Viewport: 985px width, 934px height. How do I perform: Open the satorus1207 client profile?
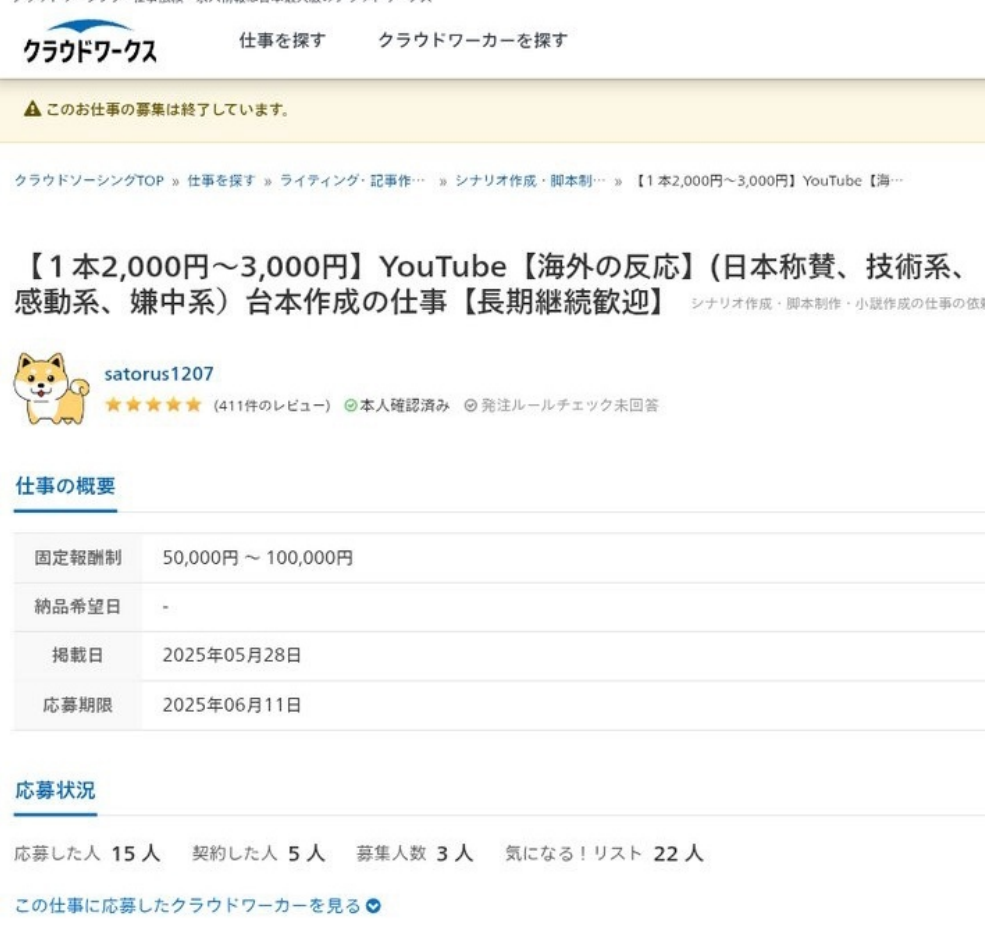(158, 374)
